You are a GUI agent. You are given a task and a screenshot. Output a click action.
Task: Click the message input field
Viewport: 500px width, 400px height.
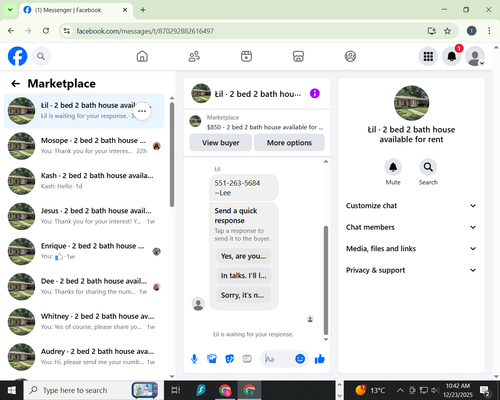click(x=278, y=359)
